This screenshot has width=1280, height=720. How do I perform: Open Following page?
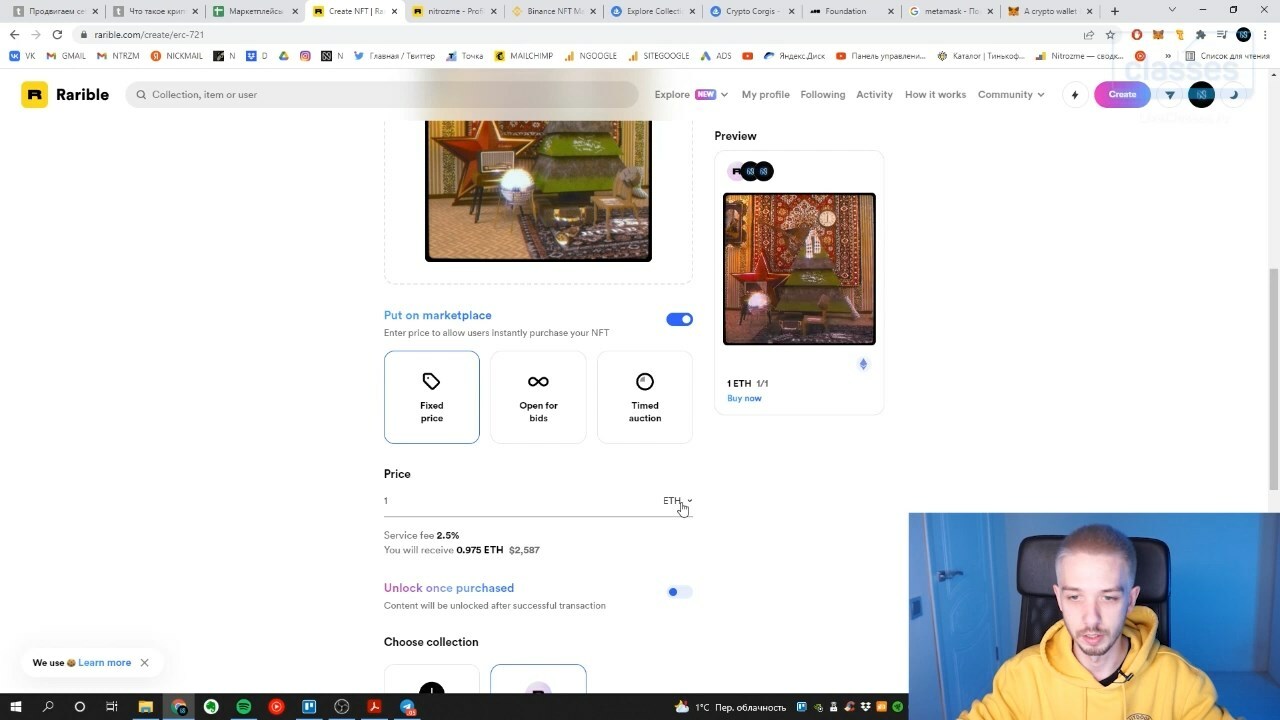tap(823, 95)
